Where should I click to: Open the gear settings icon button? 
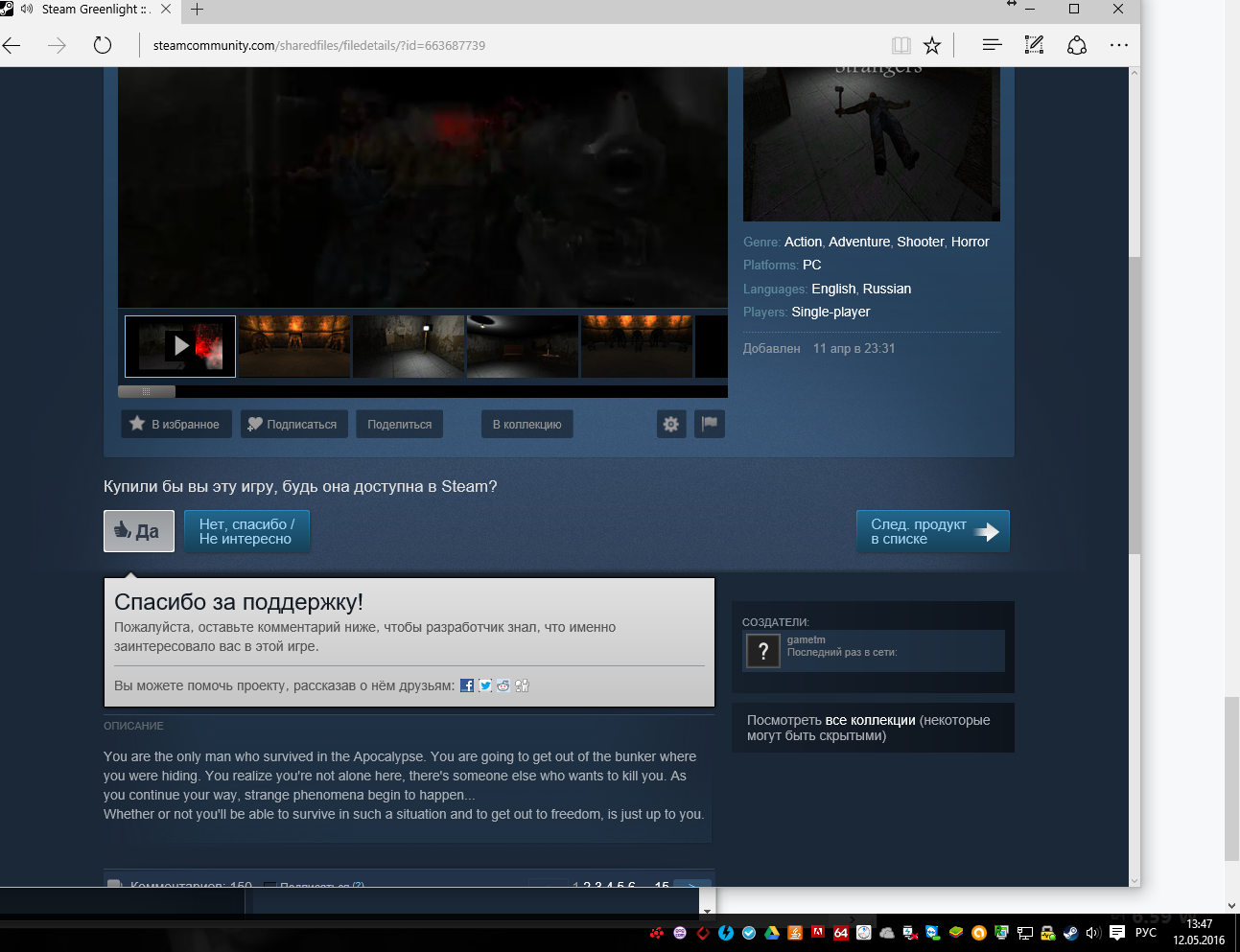pyautogui.click(x=671, y=424)
